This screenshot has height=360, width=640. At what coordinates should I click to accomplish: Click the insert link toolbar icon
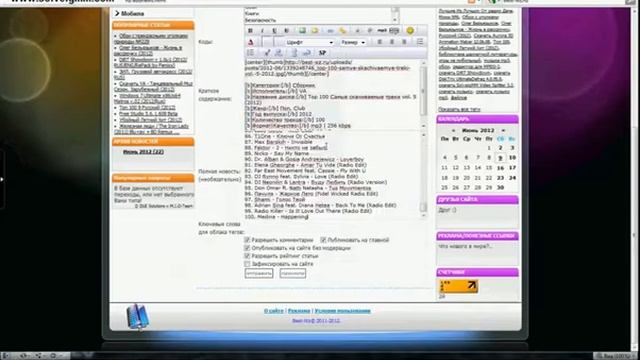tap(330, 31)
